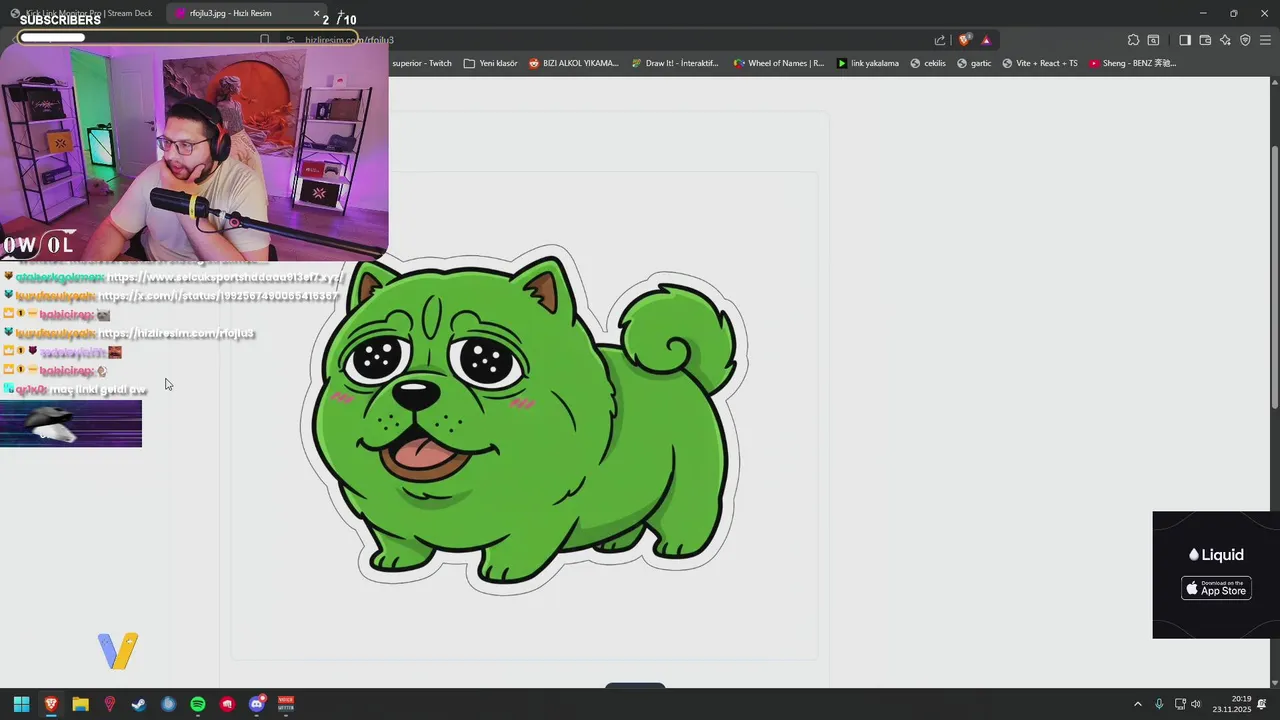Open the Leo AI sparkle icon

[x=1225, y=40]
